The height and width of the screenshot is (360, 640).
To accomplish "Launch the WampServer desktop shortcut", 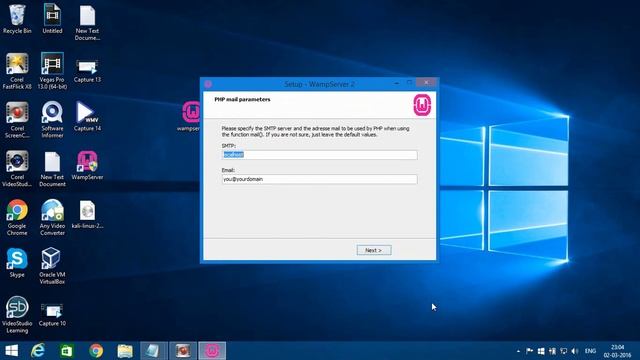I will tap(87, 165).
